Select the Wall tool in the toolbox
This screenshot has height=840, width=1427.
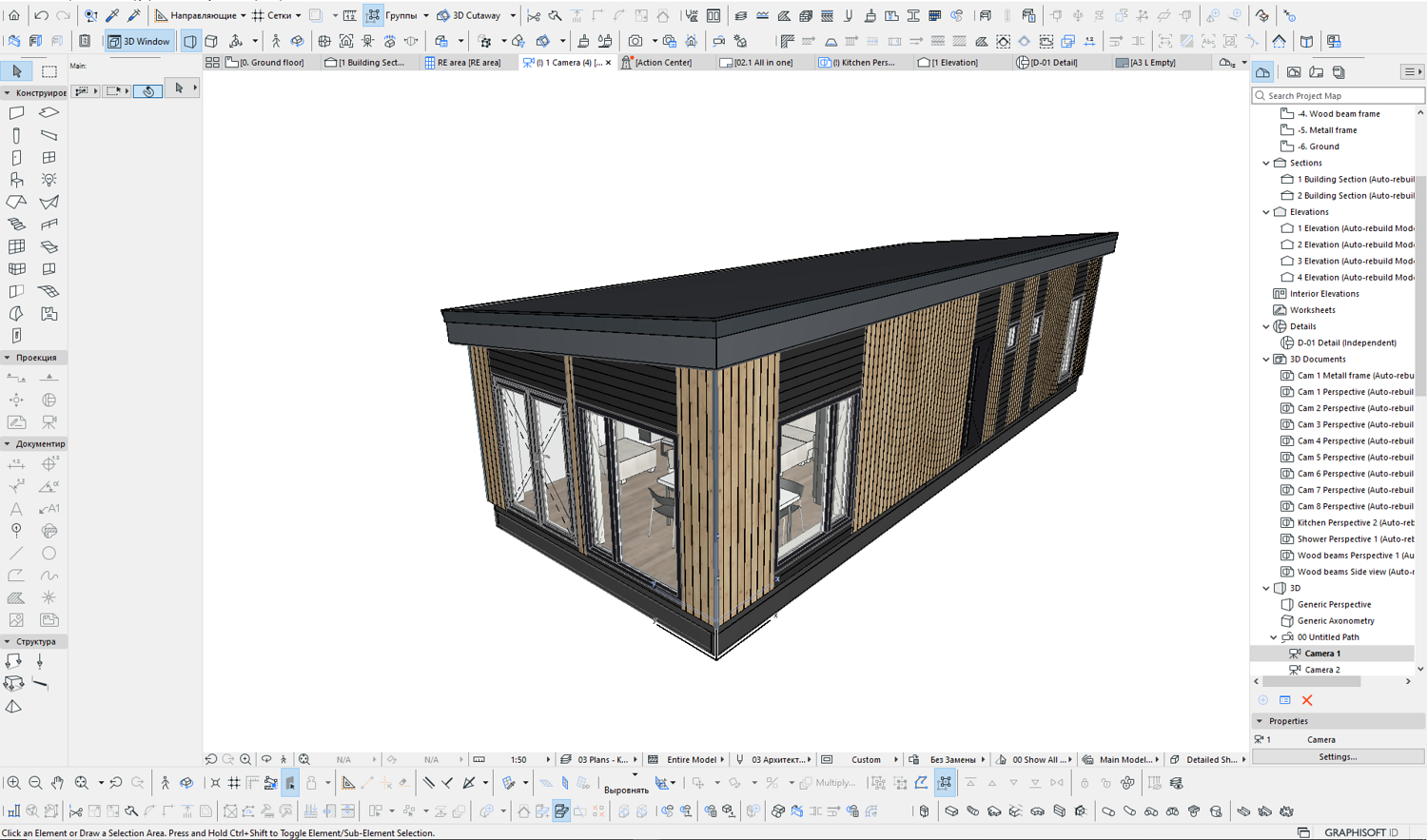tap(16, 113)
